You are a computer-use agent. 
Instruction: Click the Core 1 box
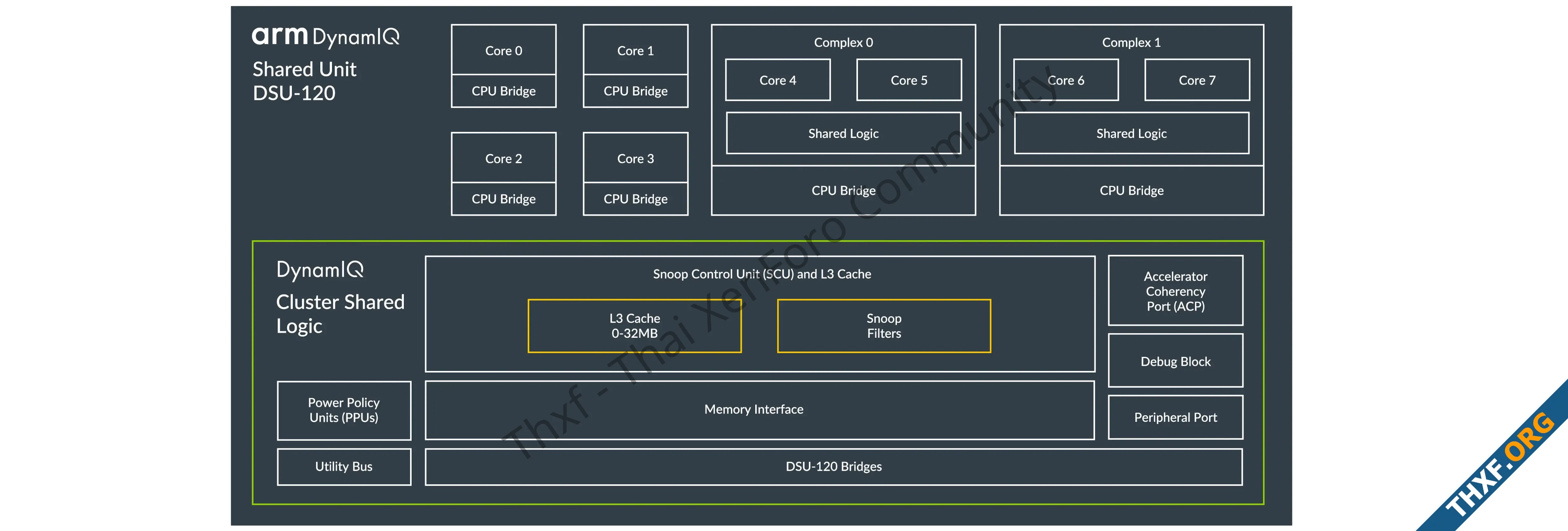[x=635, y=50]
